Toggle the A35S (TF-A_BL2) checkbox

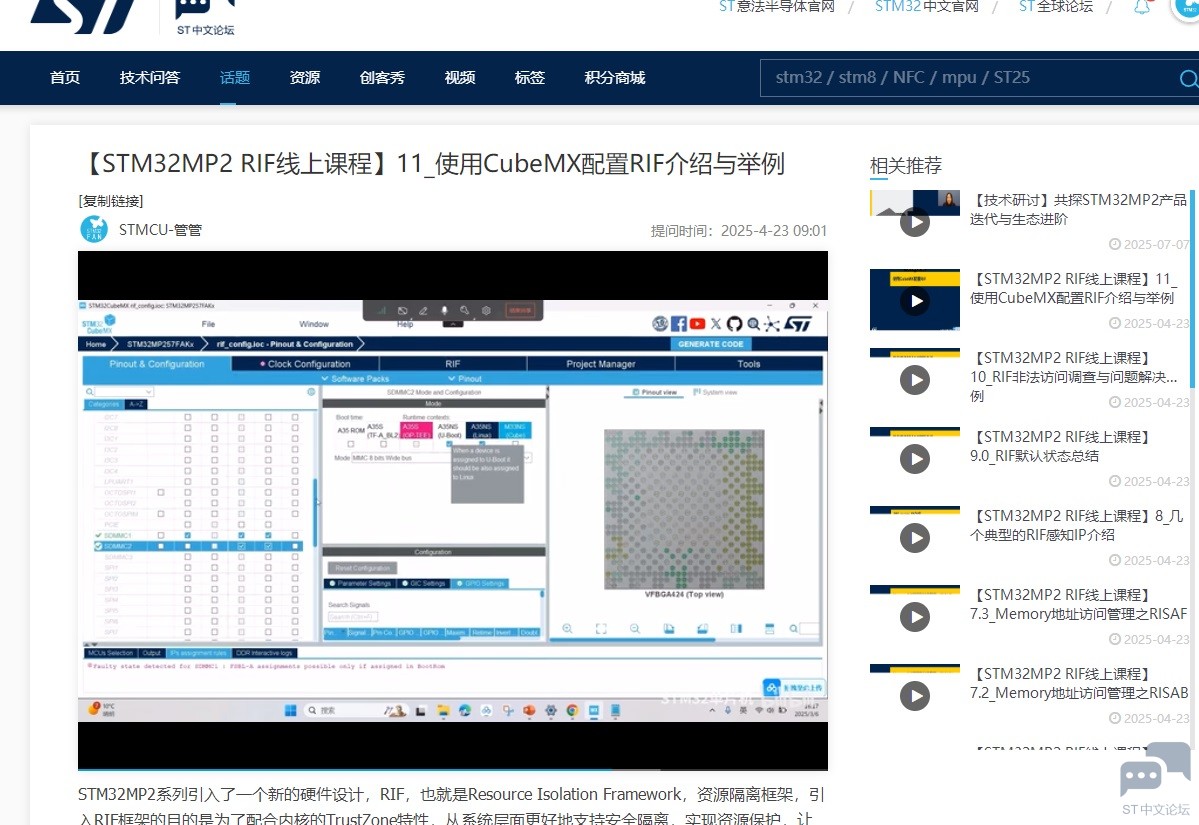[384, 444]
